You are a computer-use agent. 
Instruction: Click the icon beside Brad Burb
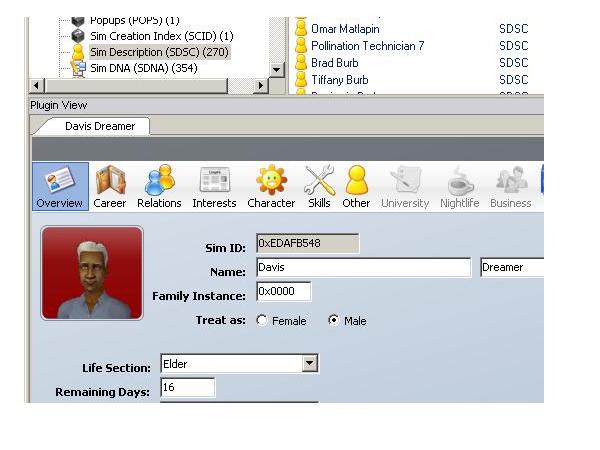301,62
